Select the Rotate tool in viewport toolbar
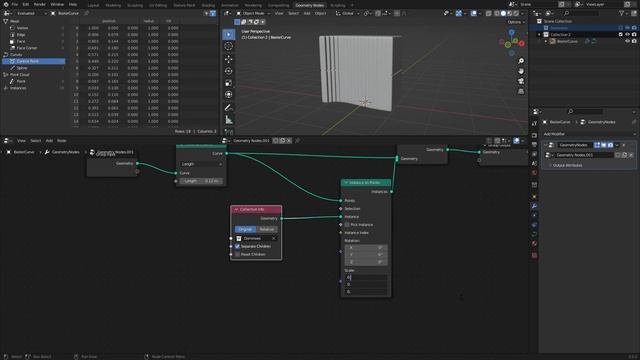 (229, 71)
